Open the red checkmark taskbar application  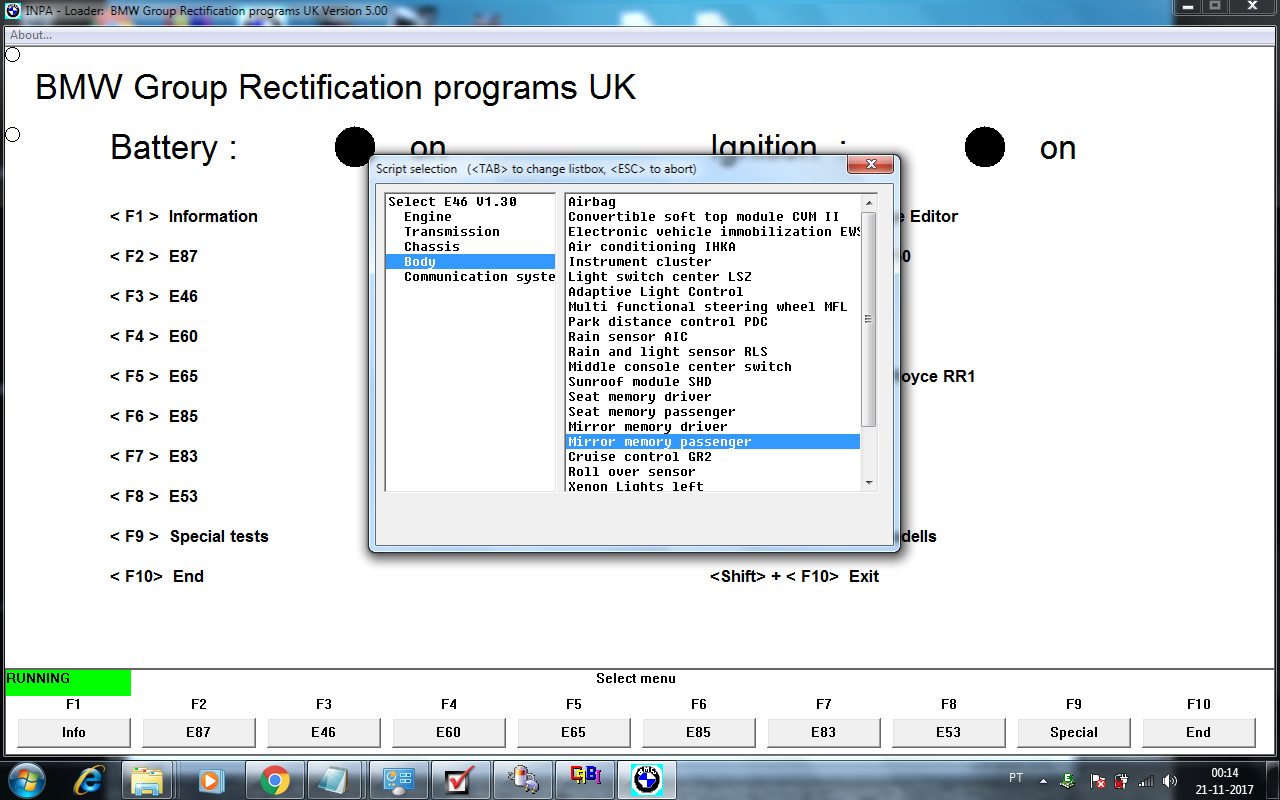[460, 780]
